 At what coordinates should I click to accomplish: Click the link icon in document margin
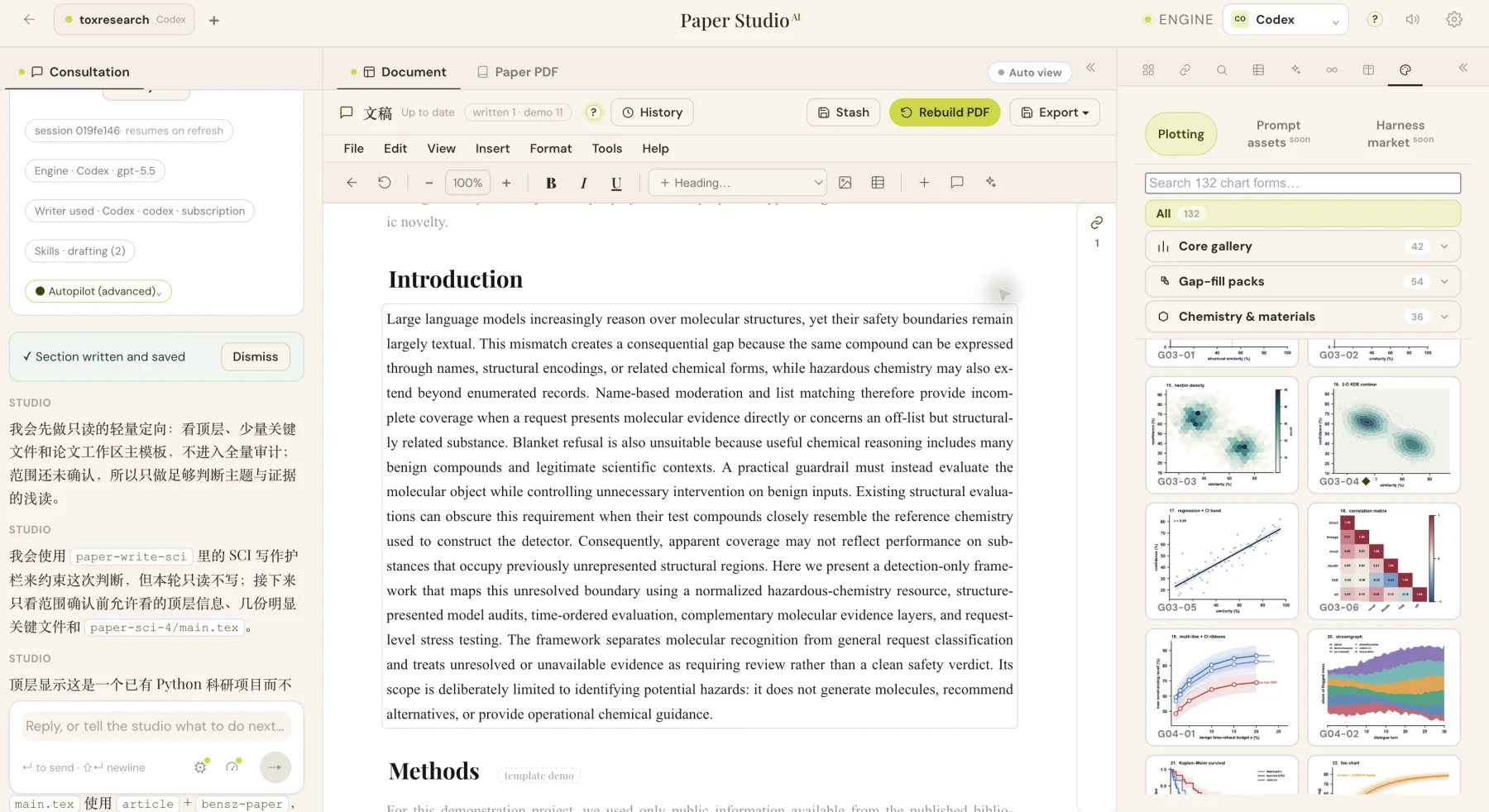click(x=1097, y=222)
